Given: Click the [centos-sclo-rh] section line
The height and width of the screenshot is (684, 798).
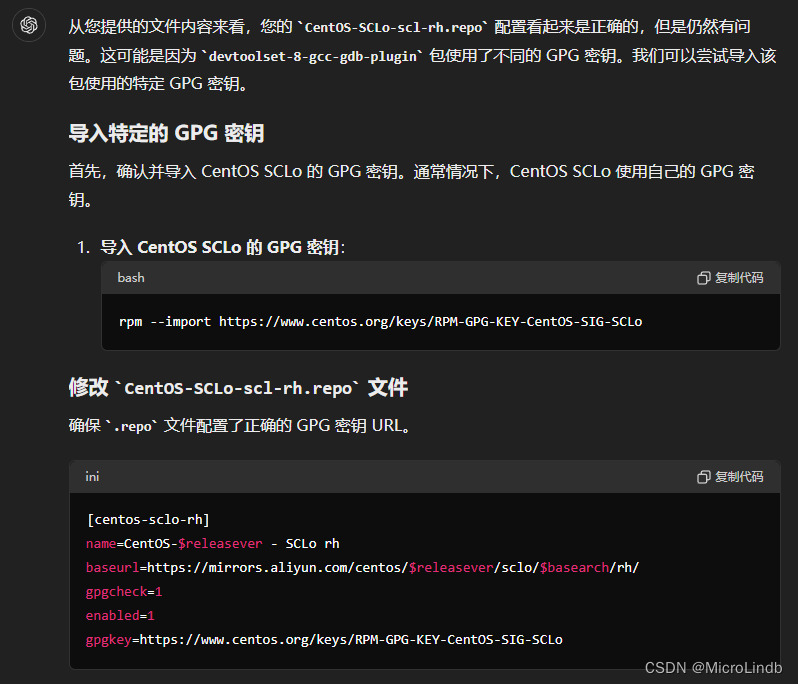Looking at the screenshot, I should pyautogui.click(x=148, y=520).
